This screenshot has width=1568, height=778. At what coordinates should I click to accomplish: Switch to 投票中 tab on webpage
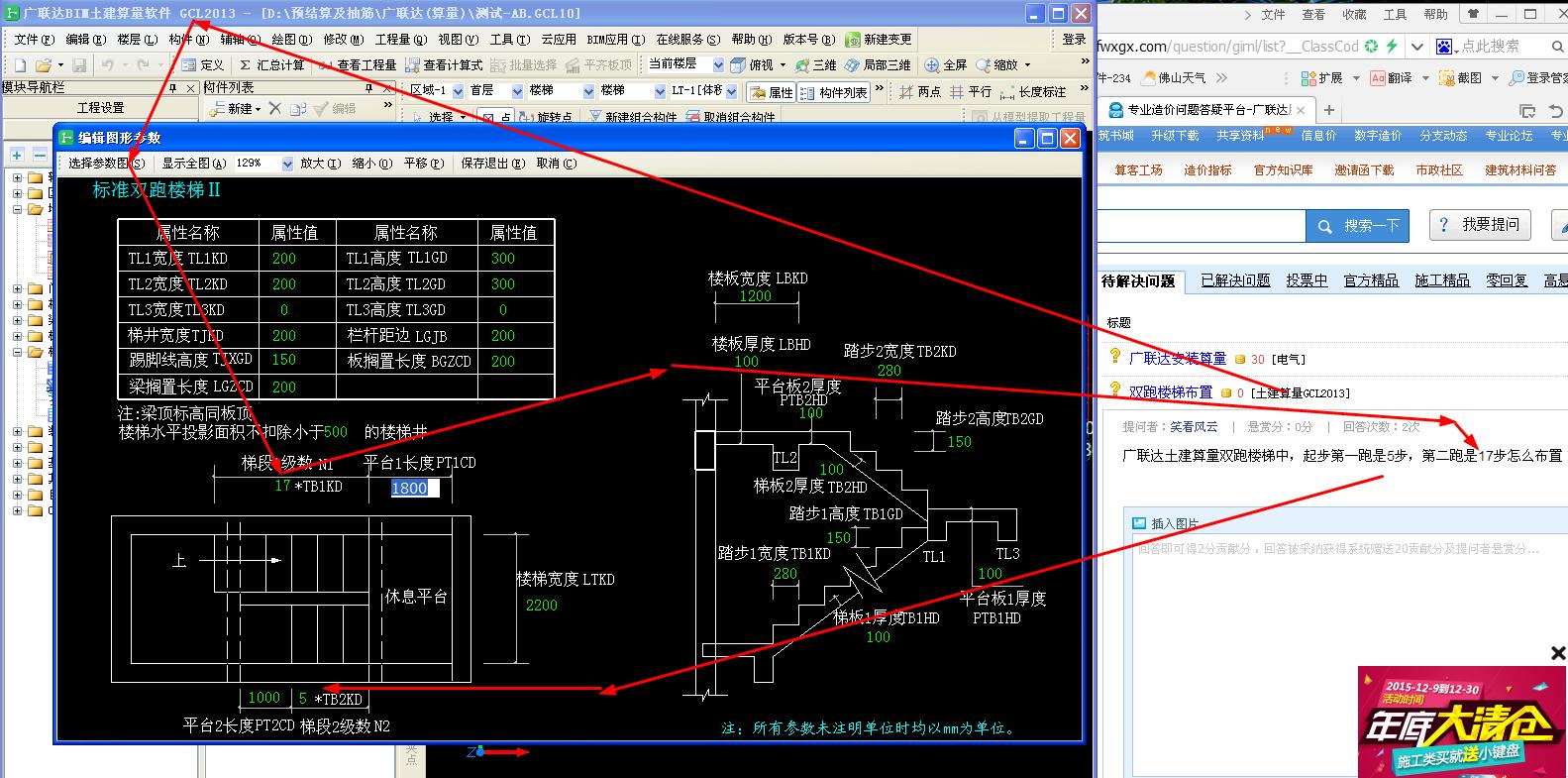point(1307,281)
